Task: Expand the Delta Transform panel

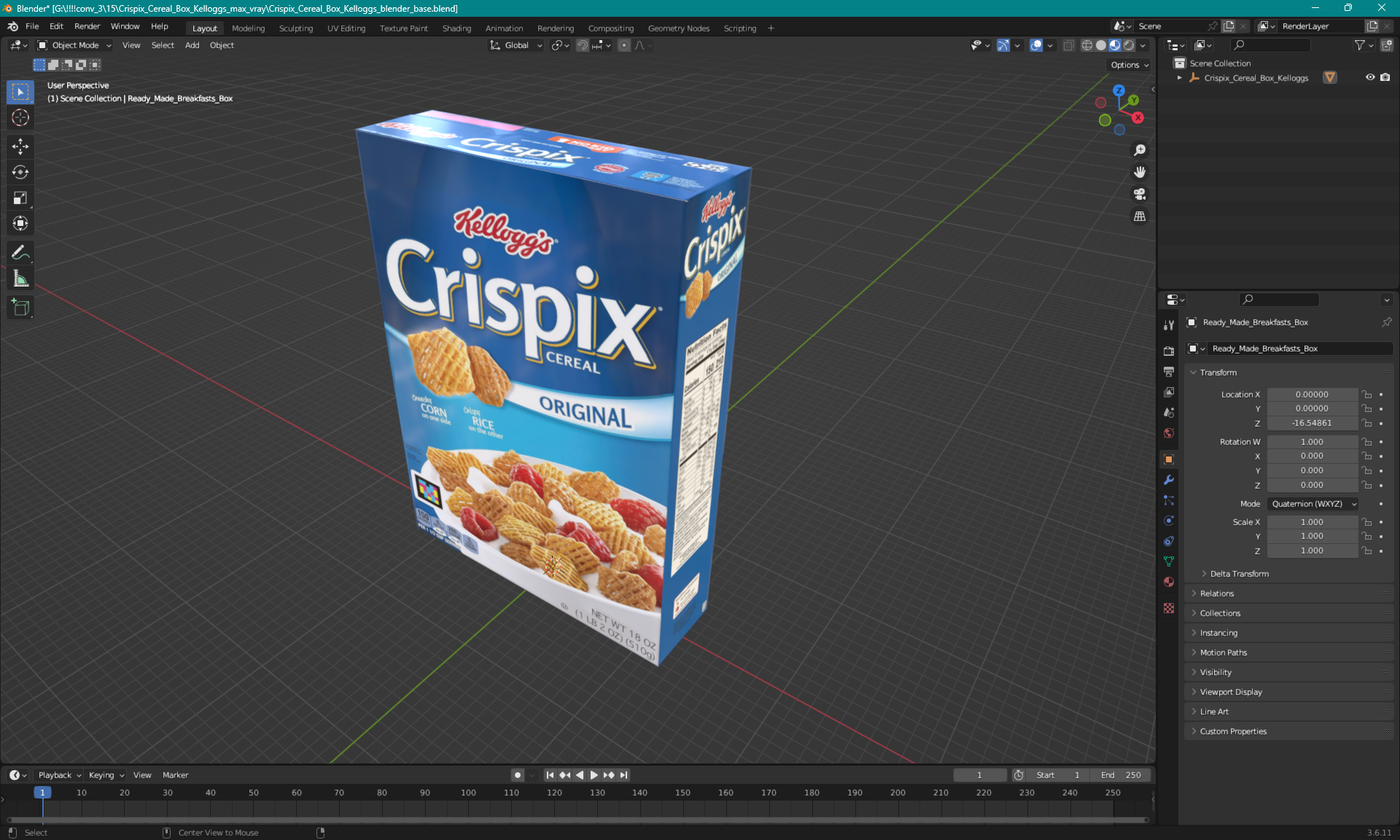Action: pos(1239,574)
